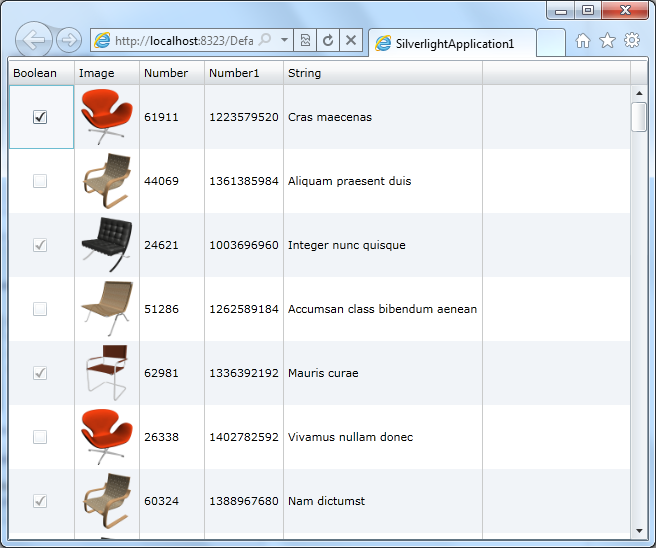
Task: Click red chair image in Cras maecenas row
Action: pyautogui.click(x=107, y=117)
